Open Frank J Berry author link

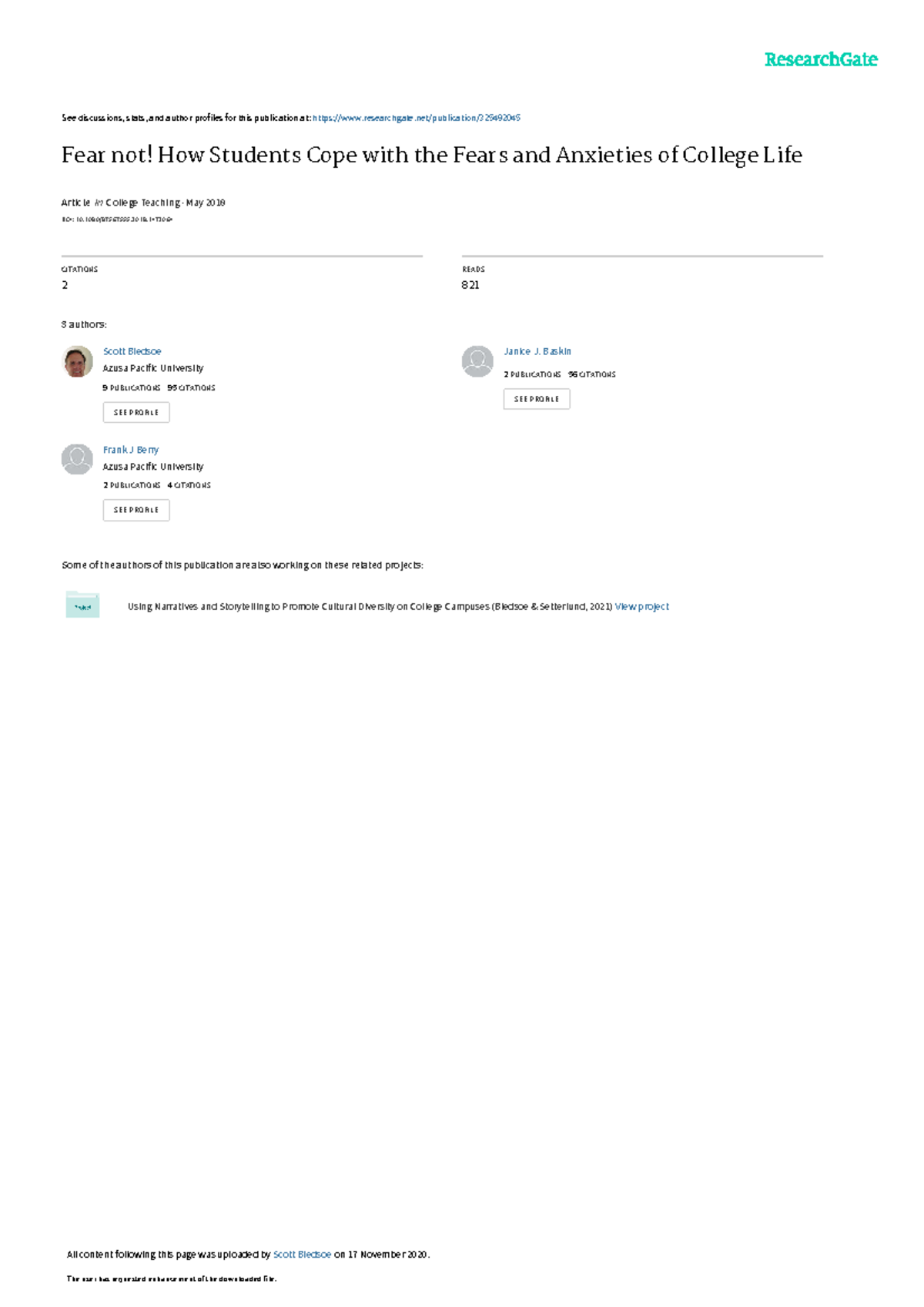pos(131,450)
